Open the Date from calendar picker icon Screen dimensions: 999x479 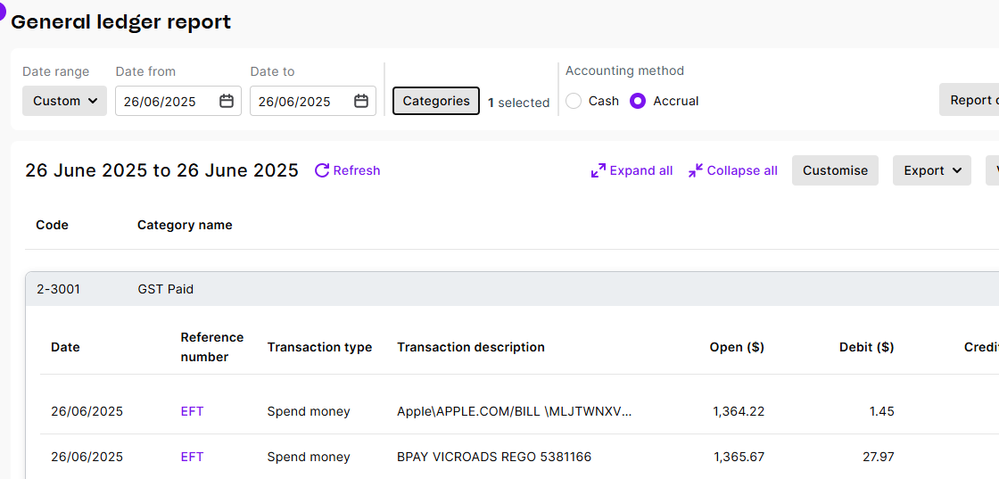point(227,101)
